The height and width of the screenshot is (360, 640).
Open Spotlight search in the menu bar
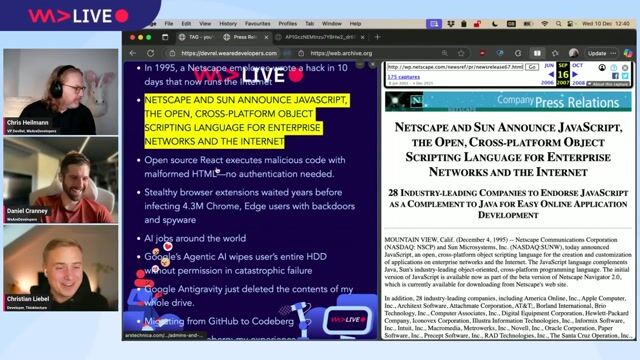pos(558,24)
